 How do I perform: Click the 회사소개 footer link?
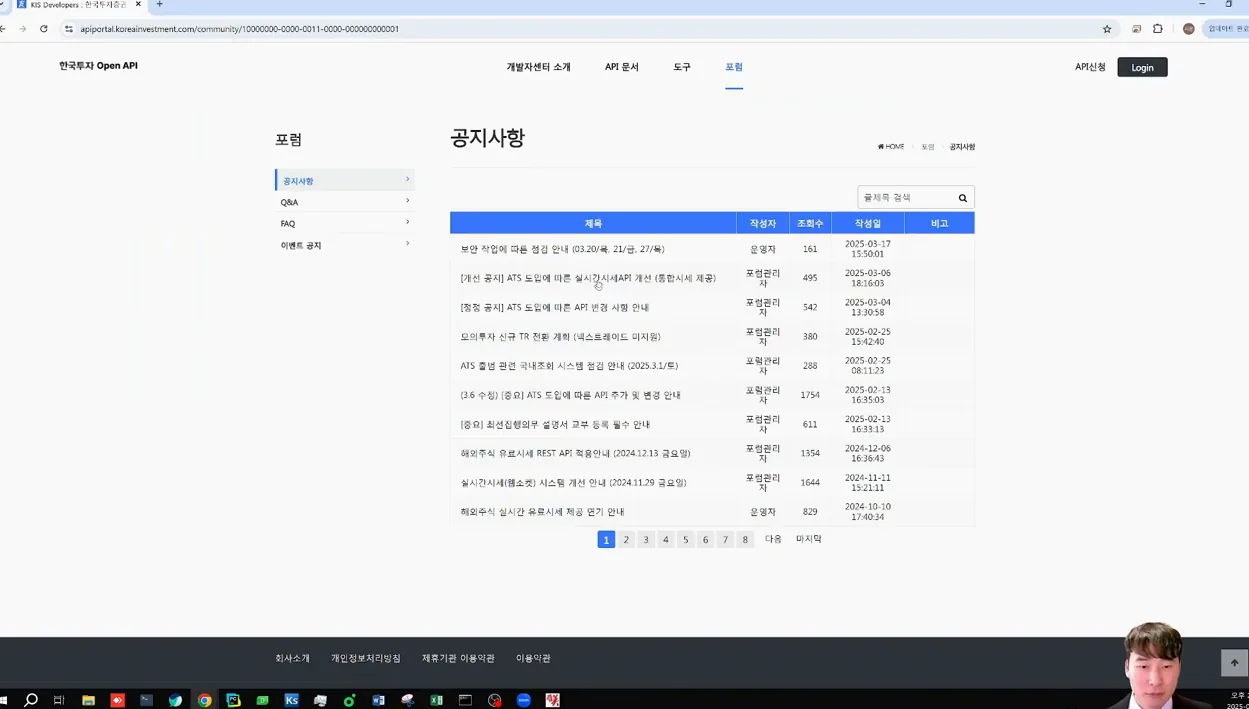coord(293,658)
